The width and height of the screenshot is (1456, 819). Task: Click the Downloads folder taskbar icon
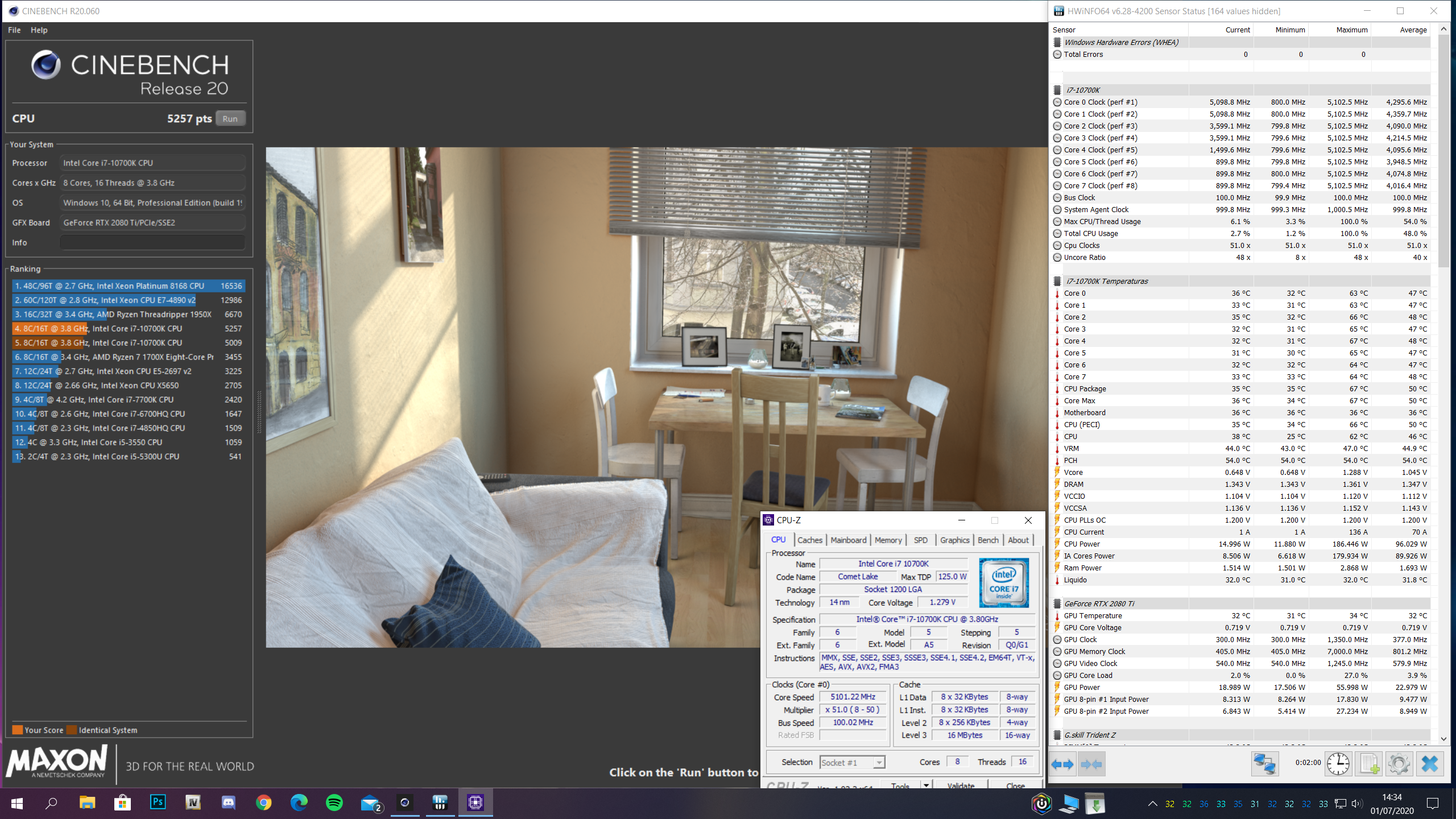click(1095, 804)
